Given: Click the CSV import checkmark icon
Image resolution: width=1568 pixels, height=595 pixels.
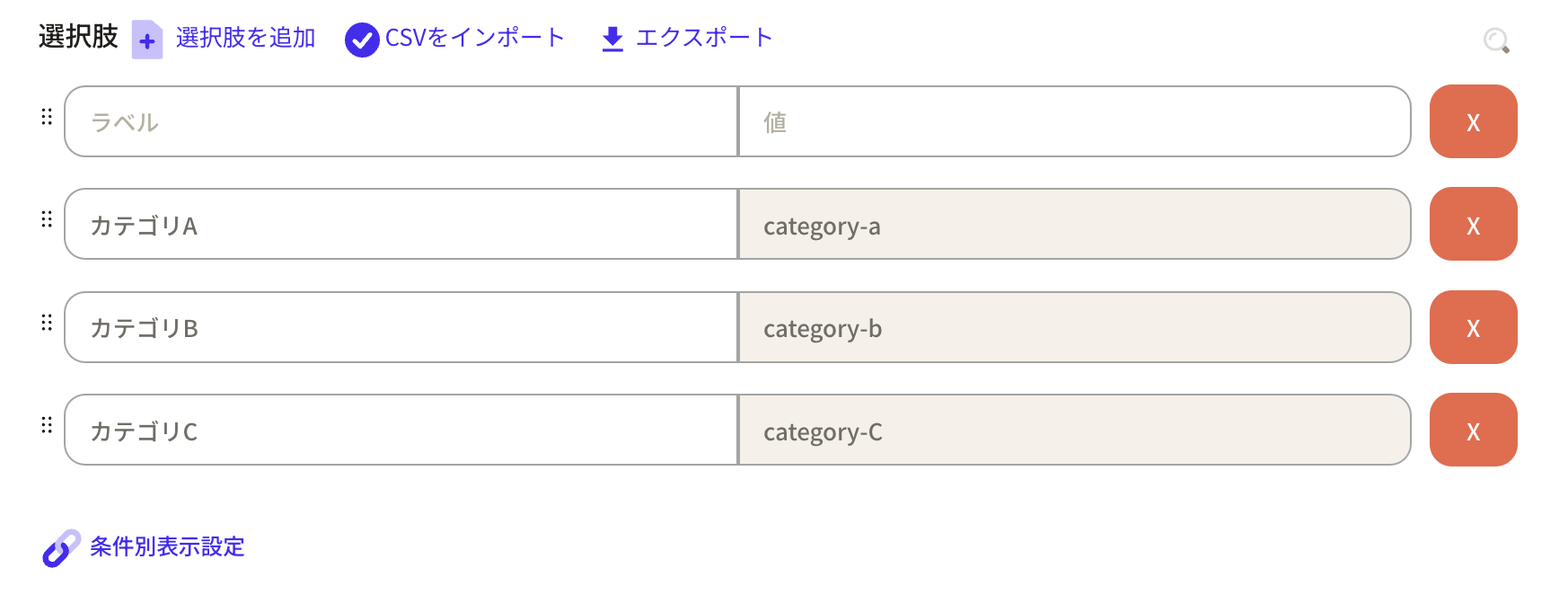Looking at the screenshot, I should (x=362, y=40).
